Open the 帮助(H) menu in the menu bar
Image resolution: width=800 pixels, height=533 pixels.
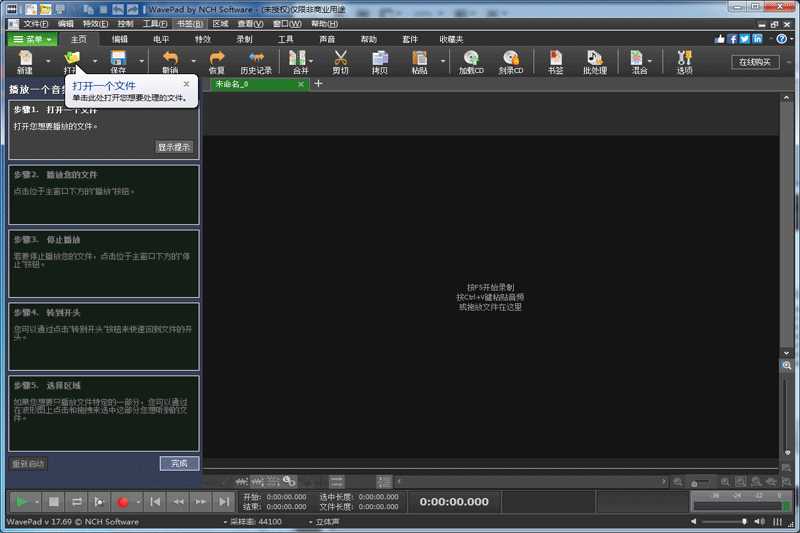324,23
